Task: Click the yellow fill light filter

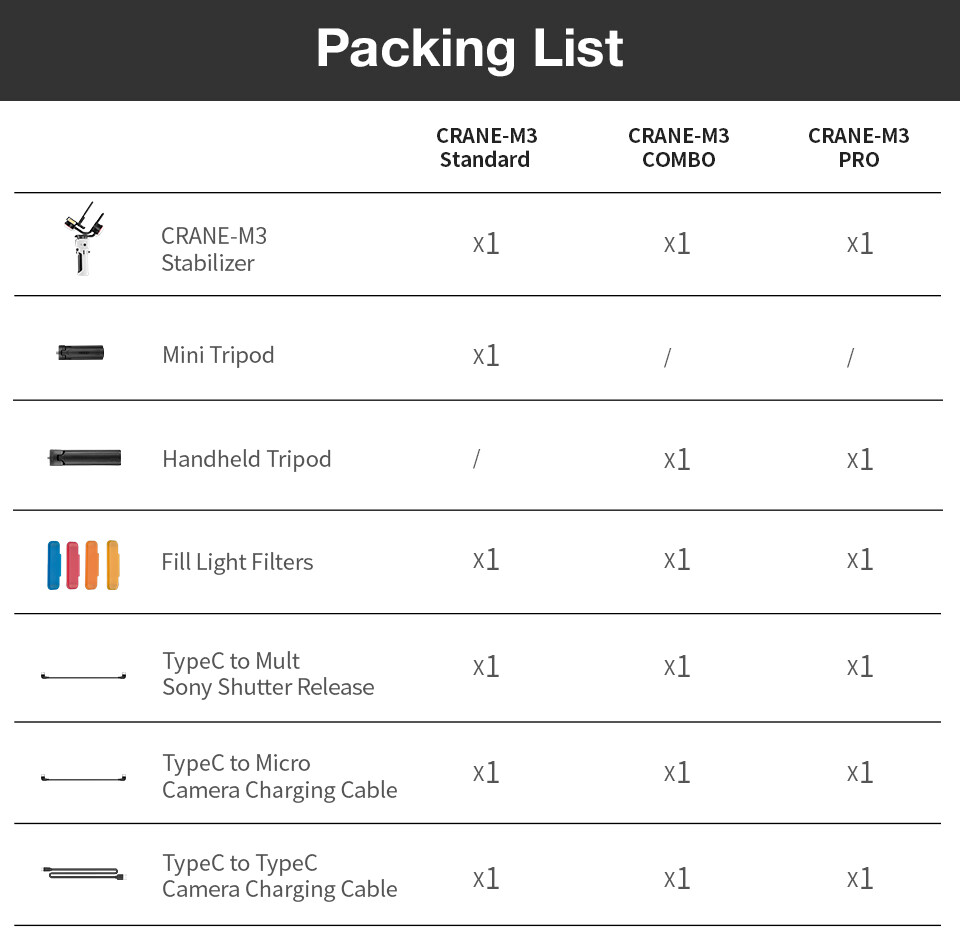Action: click(113, 565)
